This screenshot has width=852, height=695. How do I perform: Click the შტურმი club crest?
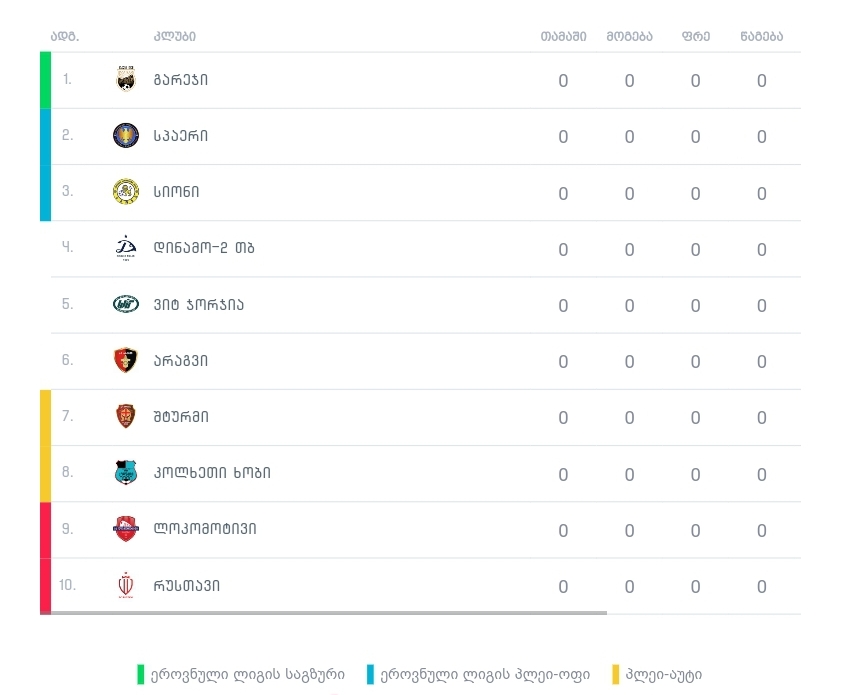126,416
